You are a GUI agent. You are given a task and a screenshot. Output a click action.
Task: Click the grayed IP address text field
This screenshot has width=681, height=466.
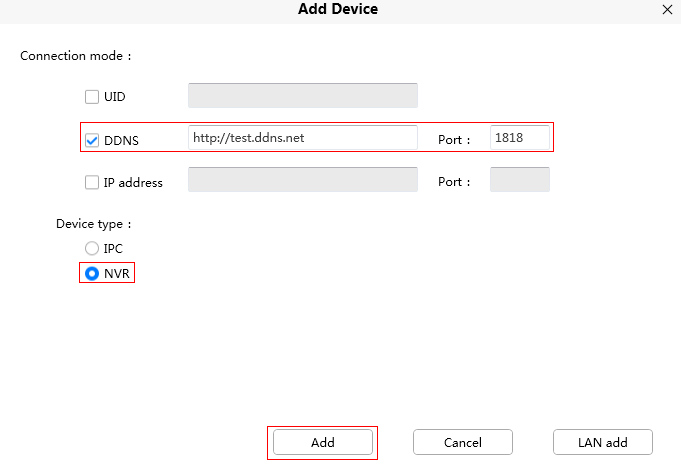click(303, 179)
